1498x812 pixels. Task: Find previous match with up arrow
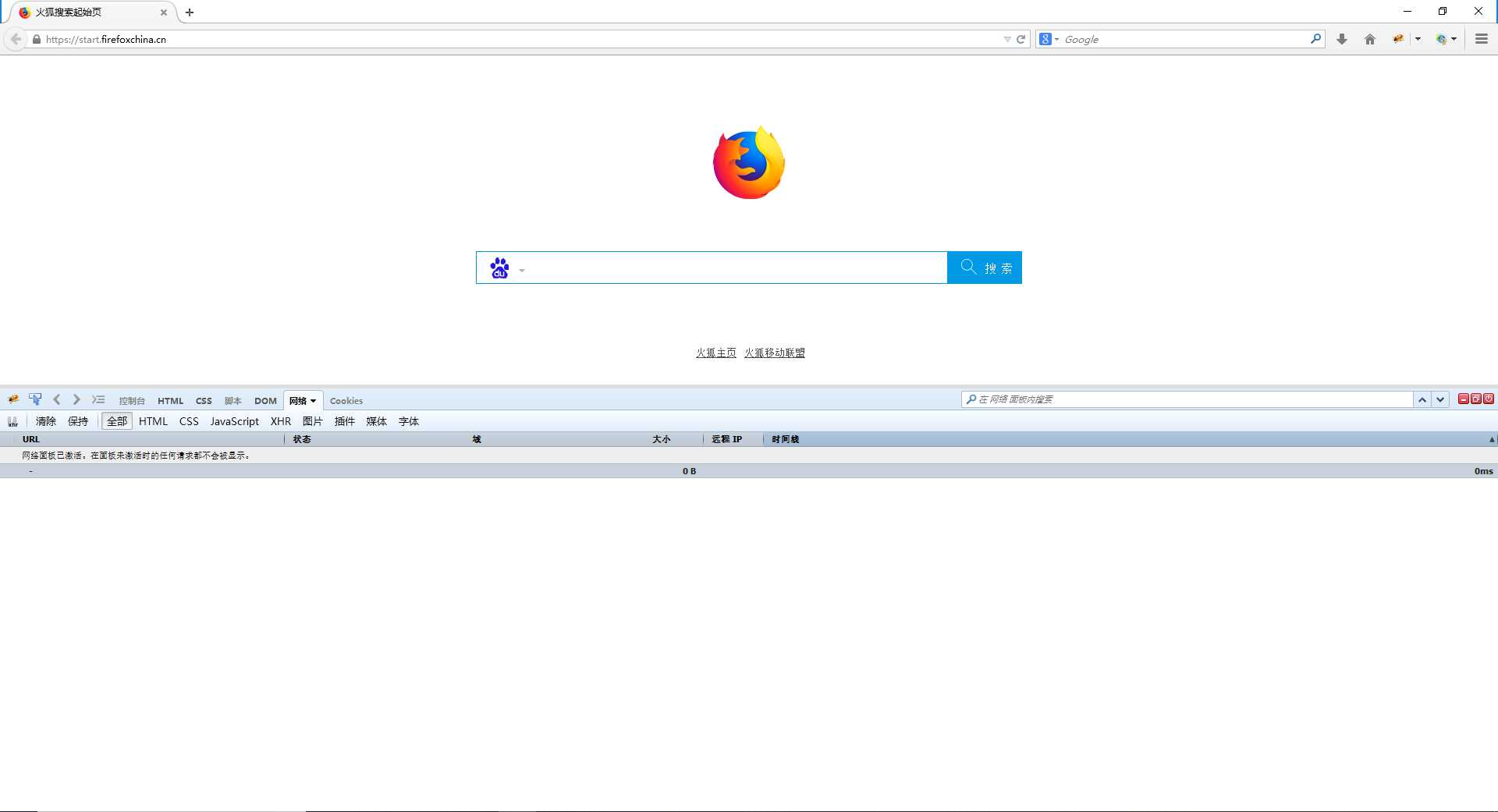[x=1422, y=399]
